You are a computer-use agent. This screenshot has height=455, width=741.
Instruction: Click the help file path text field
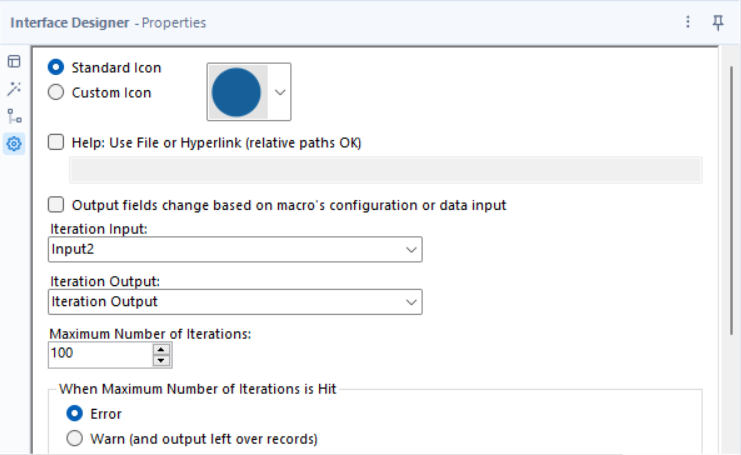click(385, 170)
